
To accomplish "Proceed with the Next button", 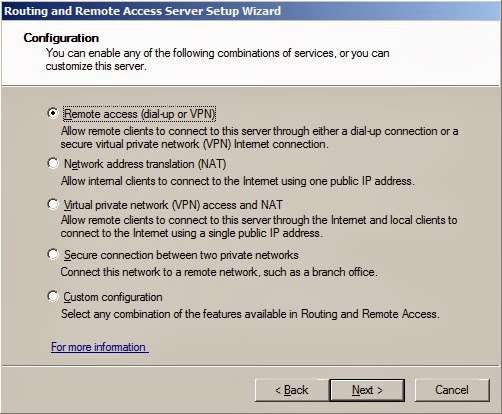I will [x=367, y=390].
